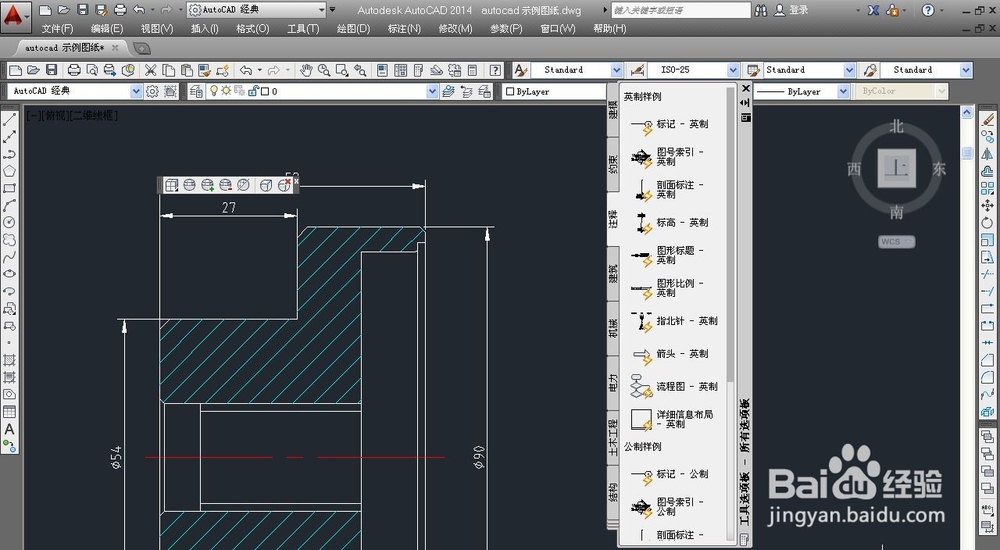Toggle layer 0 freeze sun icon

226,91
